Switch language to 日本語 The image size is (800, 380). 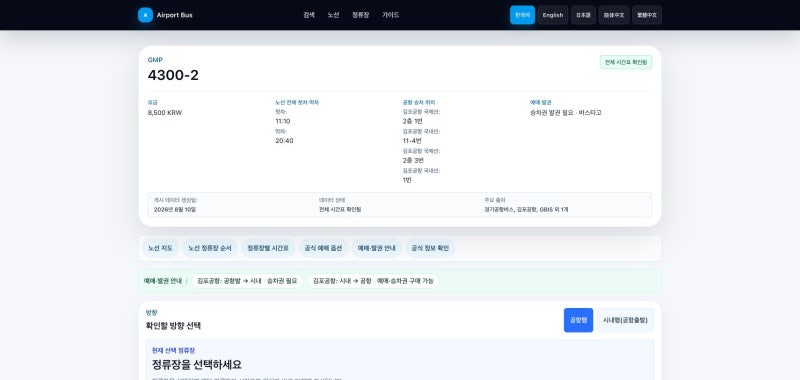coord(583,15)
